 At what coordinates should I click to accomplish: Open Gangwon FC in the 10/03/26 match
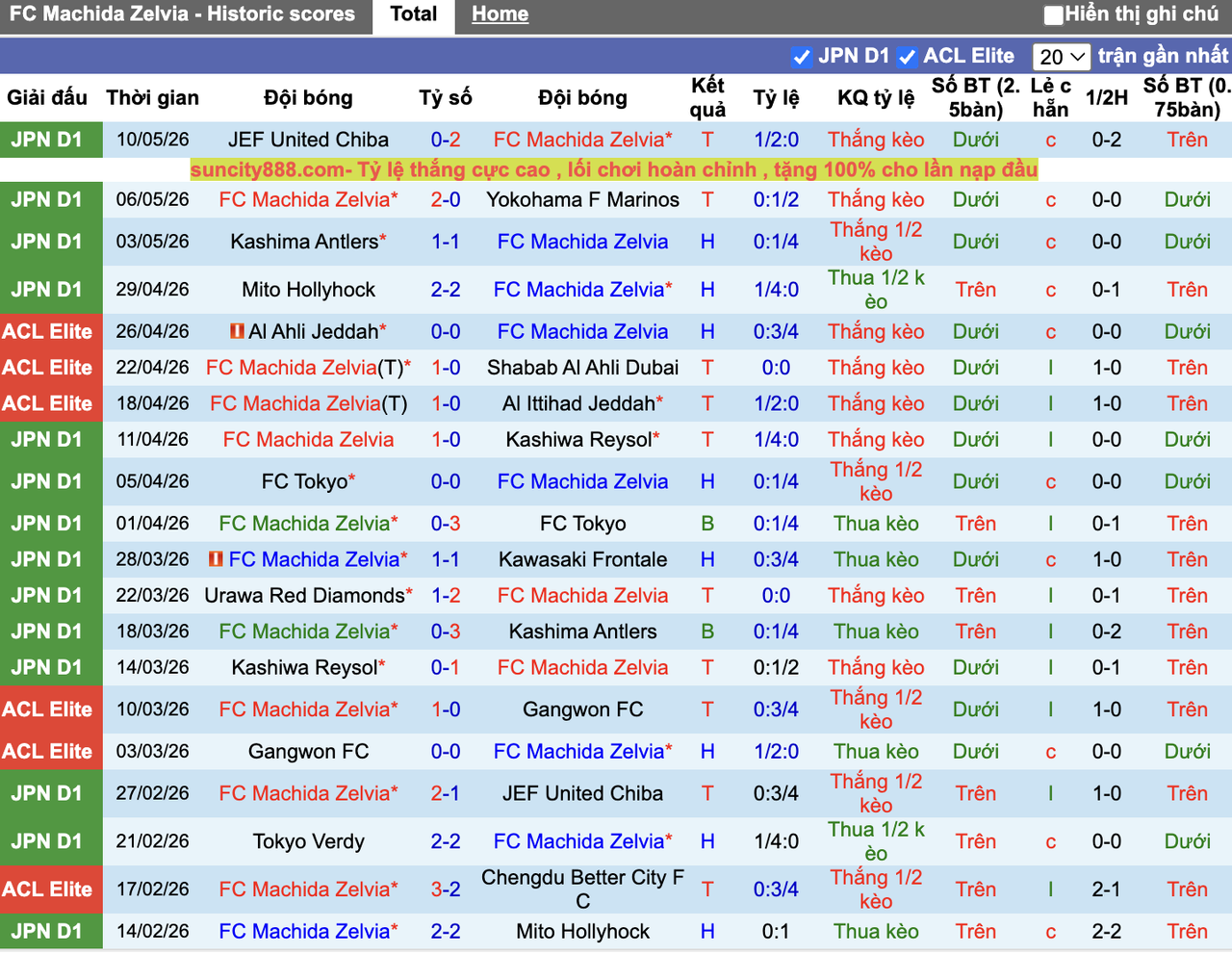pos(582,709)
